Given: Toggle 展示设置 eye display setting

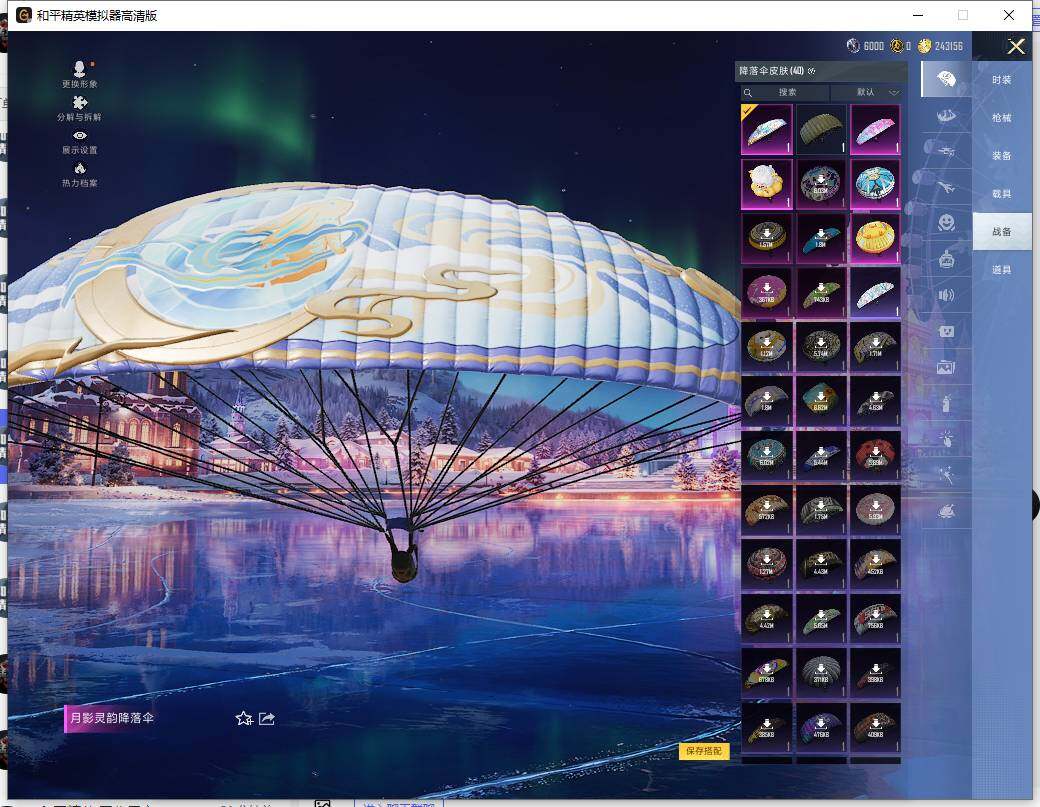Looking at the screenshot, I should pos(80,136).
